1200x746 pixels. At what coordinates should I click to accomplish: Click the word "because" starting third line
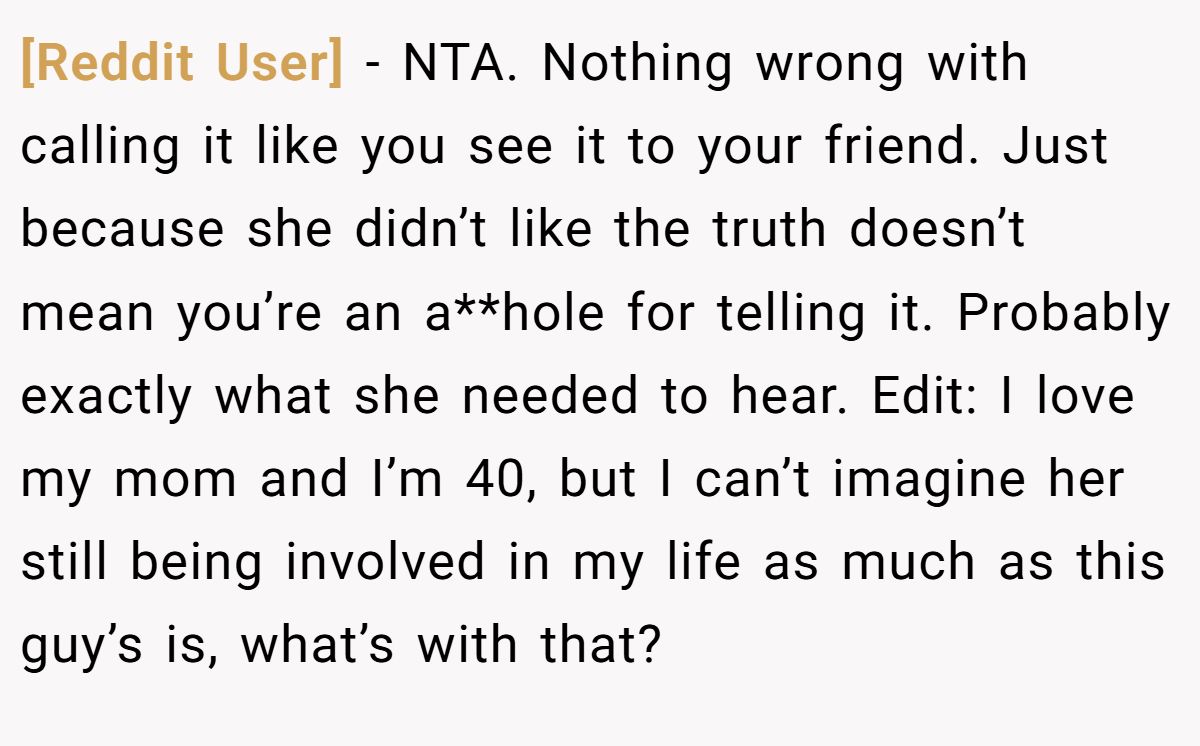122,231
